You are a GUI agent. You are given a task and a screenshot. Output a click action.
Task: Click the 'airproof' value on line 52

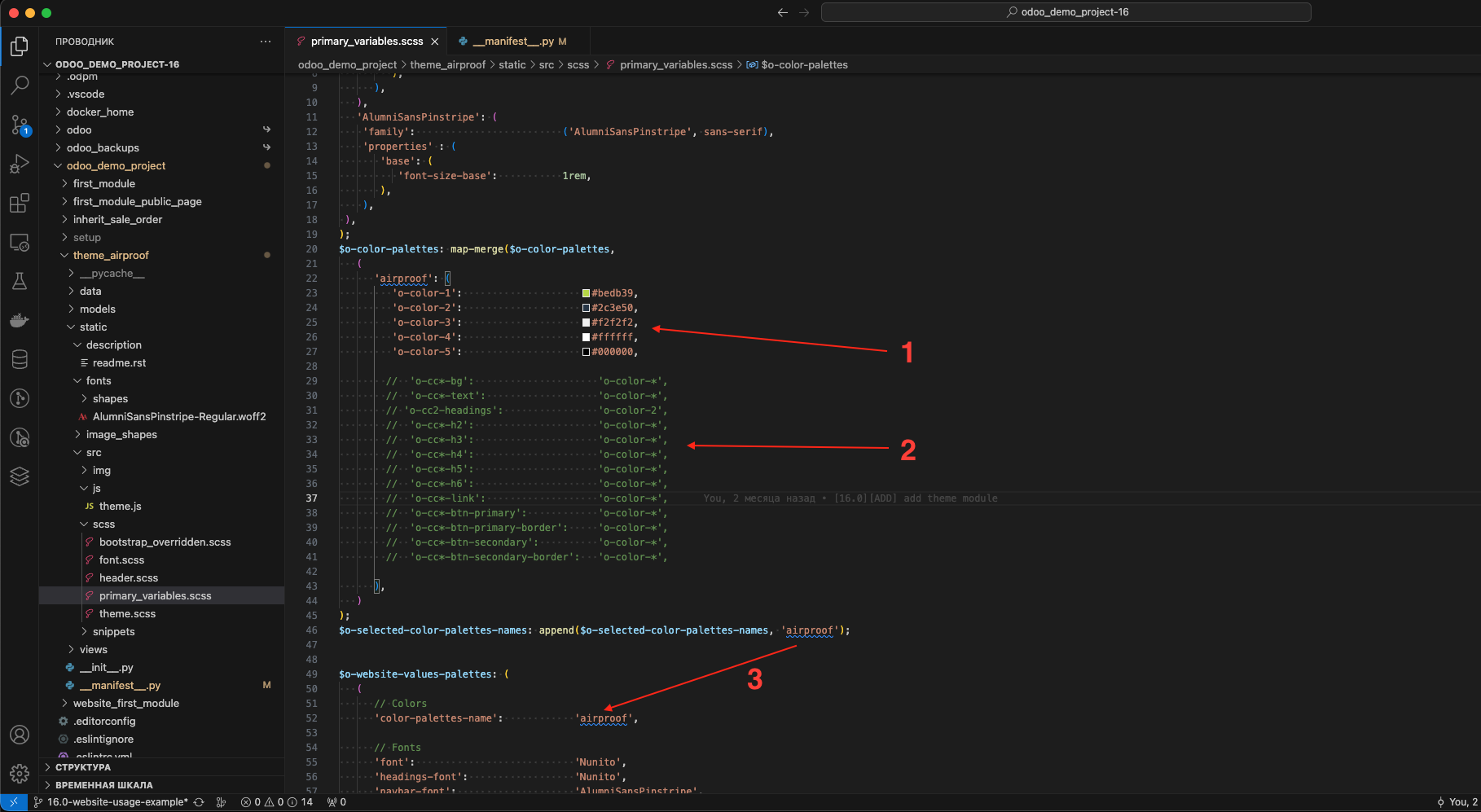coord(604,718)
